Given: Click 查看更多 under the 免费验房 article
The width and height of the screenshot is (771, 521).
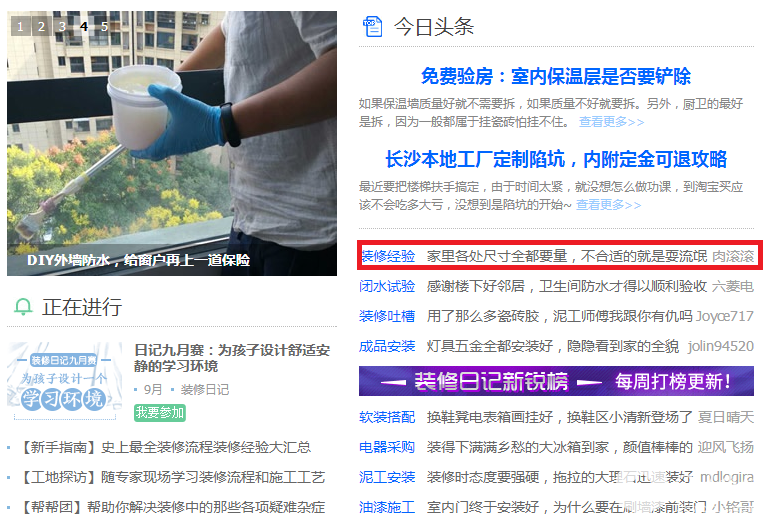Looking at the screenshot, I should point(611,121).
